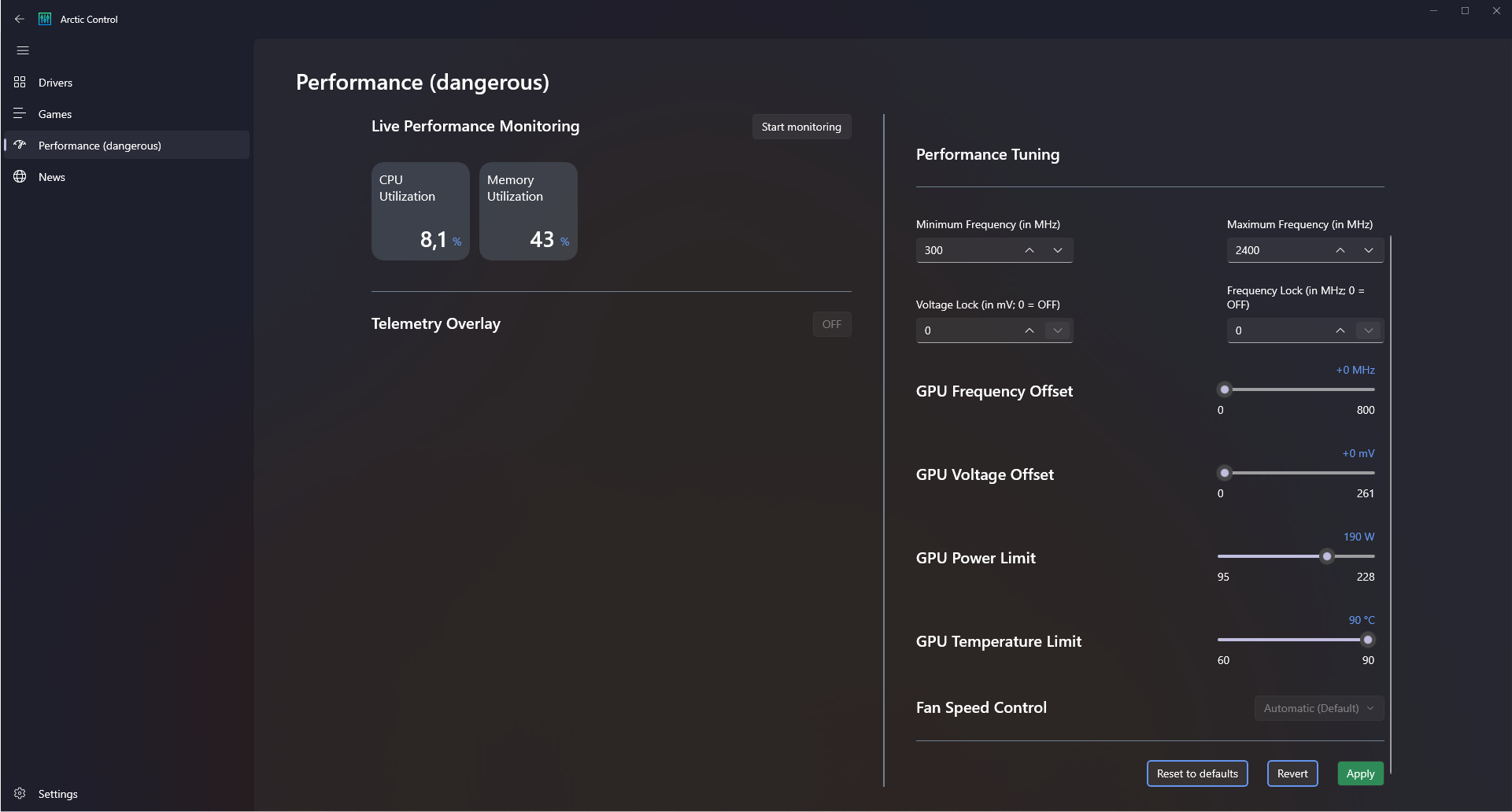Viewport: 1512px width, 812px height.
Task: Select Performance (dangerous) in sidebar
Action: pos(127,146)
